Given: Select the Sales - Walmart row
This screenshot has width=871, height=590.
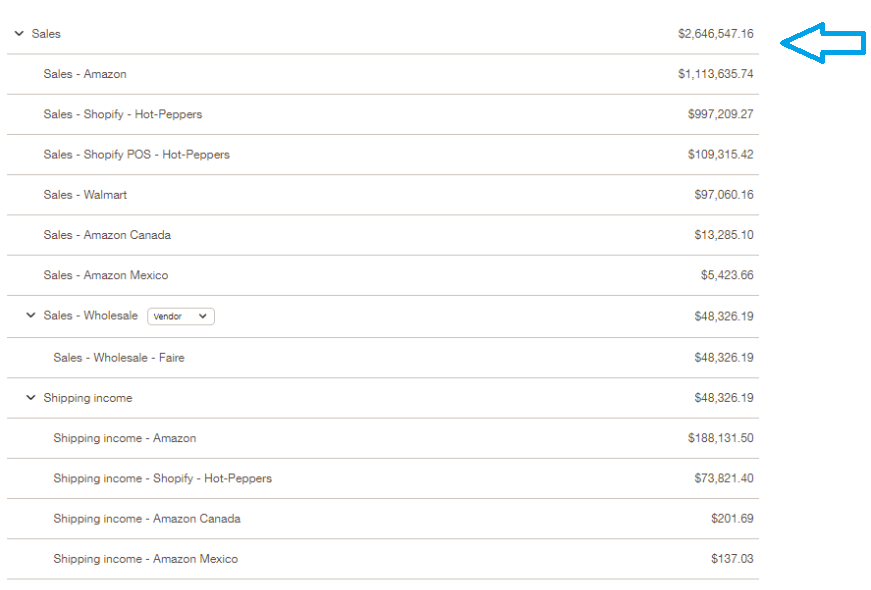Looking at the screenshot, I should [x=85, y=195].
